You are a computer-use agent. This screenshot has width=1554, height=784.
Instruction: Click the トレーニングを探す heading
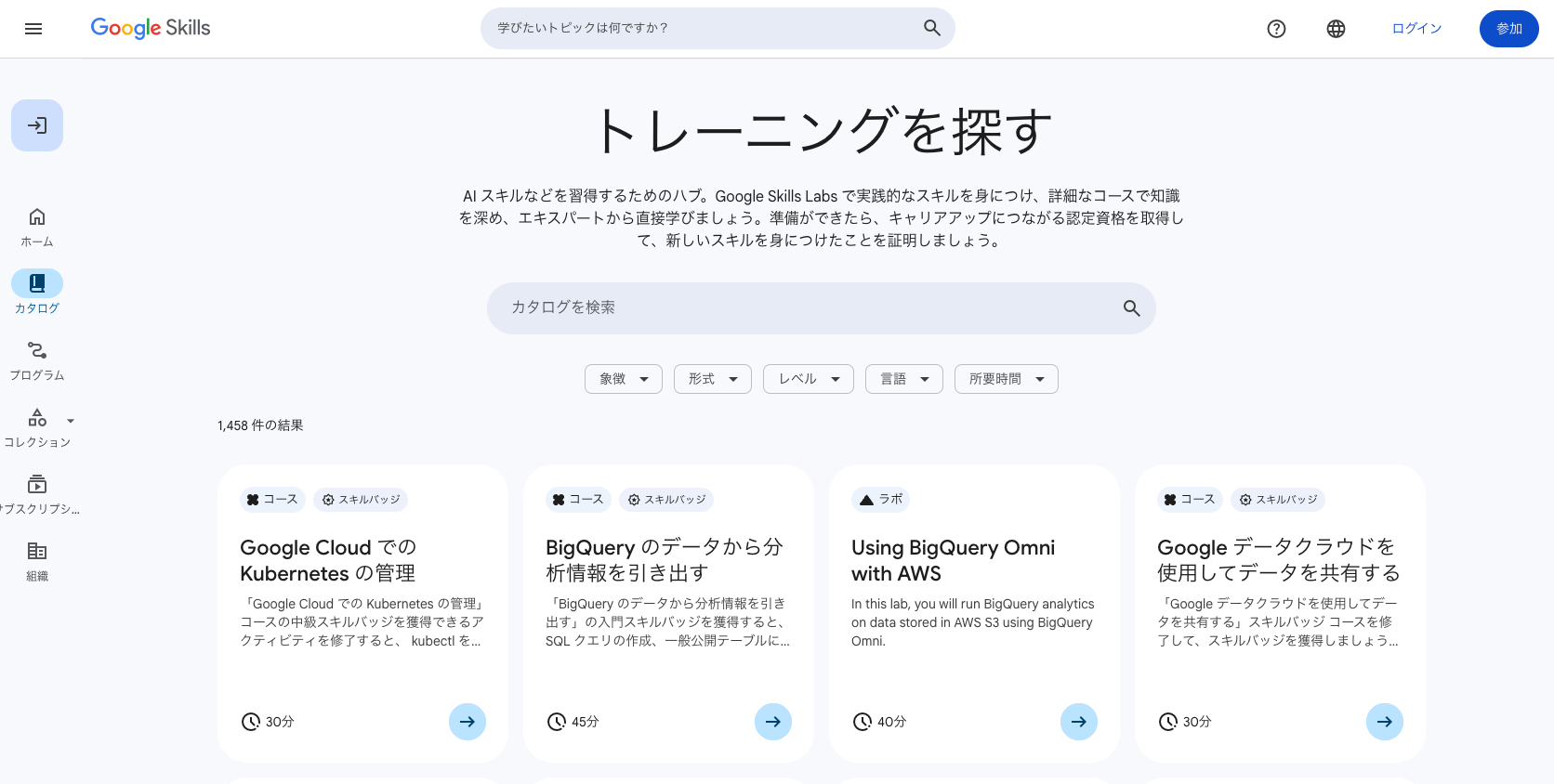tap(822, 131)
